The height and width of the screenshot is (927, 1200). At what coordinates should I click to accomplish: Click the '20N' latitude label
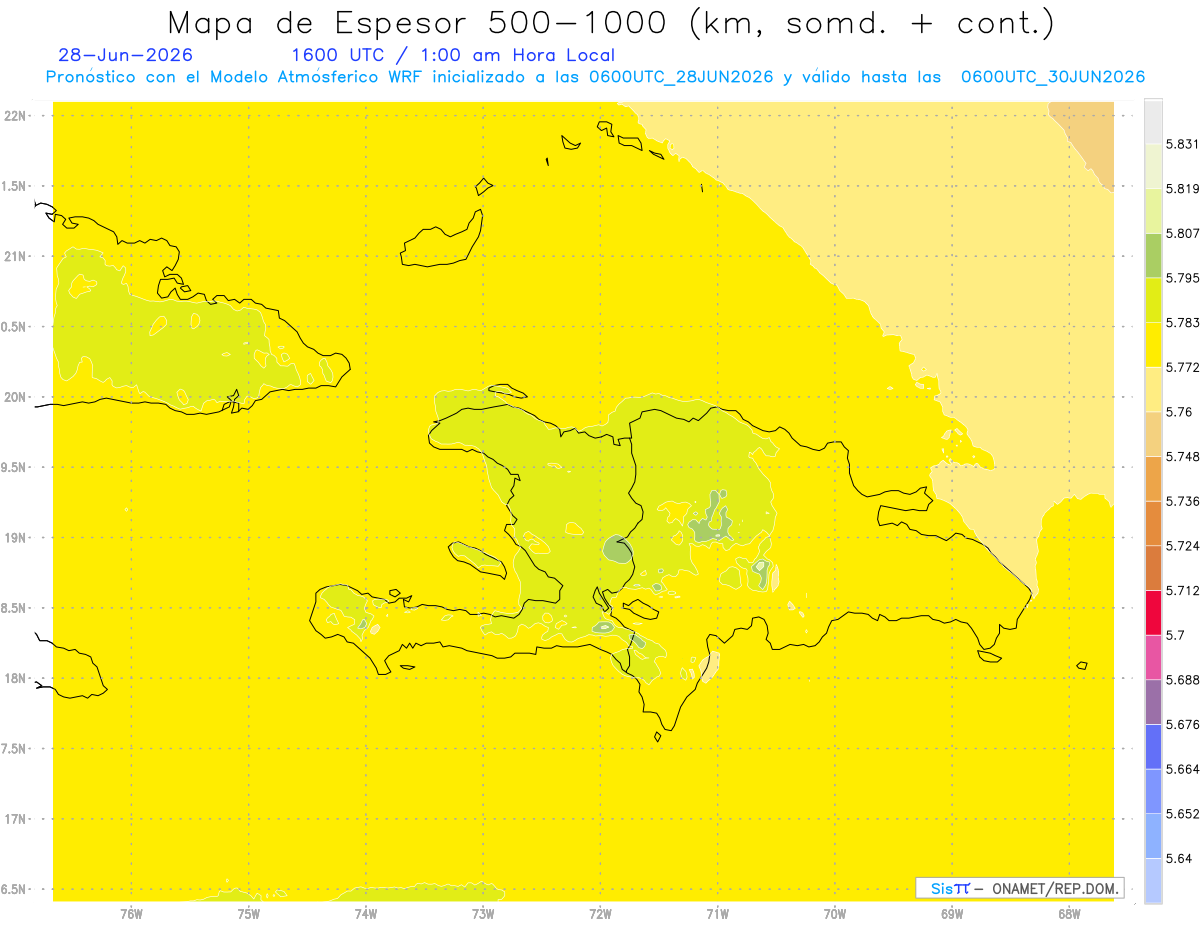16,397
